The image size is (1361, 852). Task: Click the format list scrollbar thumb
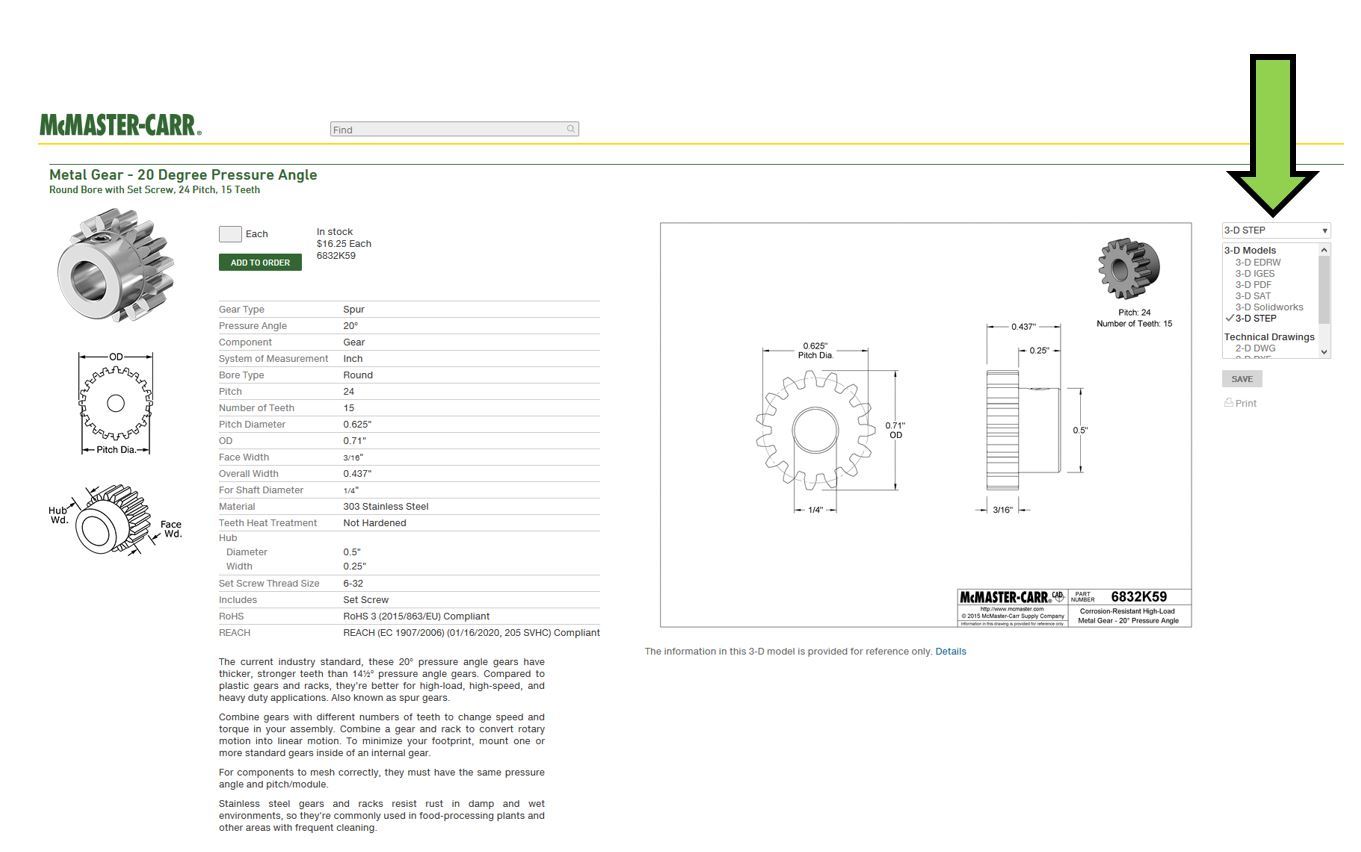coord(1325,289)
